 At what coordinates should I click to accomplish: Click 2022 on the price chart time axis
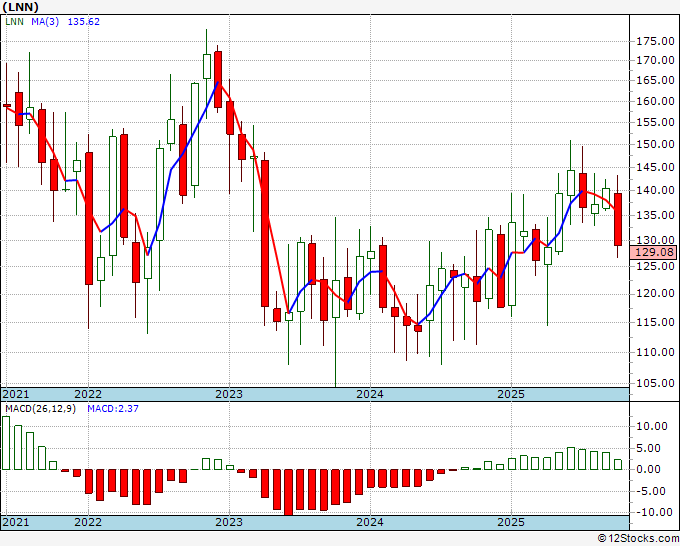coord(88,394)
